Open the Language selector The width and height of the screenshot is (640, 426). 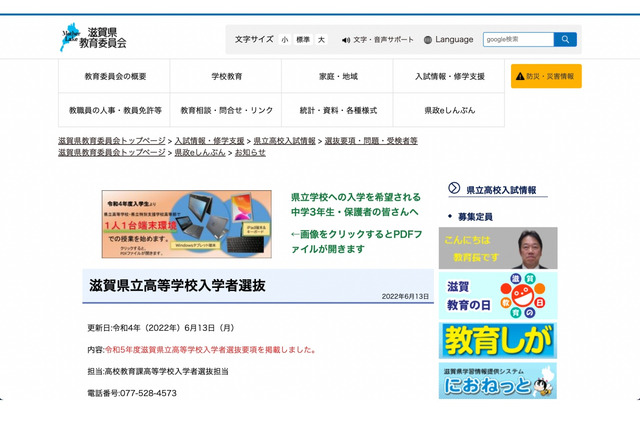point(449,40)
